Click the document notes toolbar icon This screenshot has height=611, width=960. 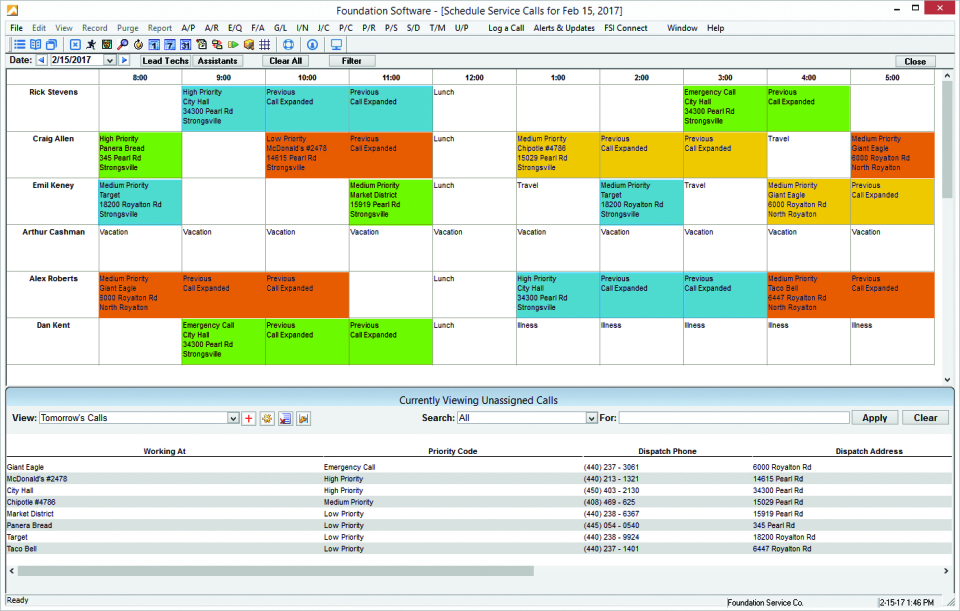tap(201, 45)
